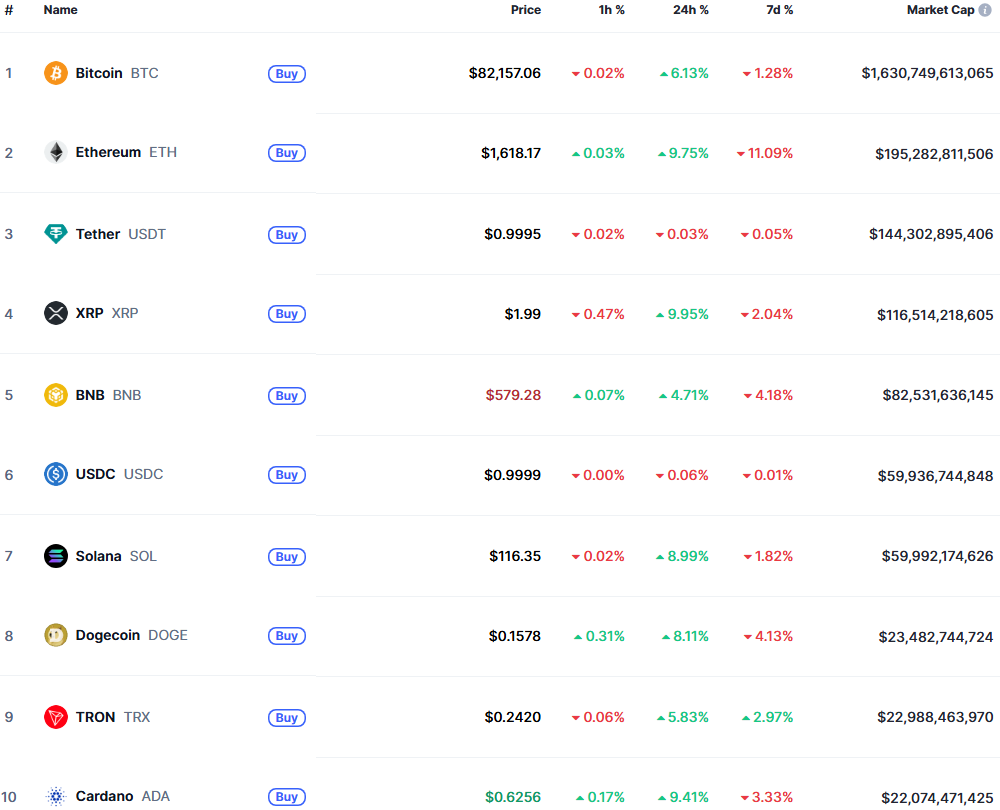This screenshot has height=810, width=1000.
Task: Click the Dogecoin logo icon
Action: tap(56, 635)
